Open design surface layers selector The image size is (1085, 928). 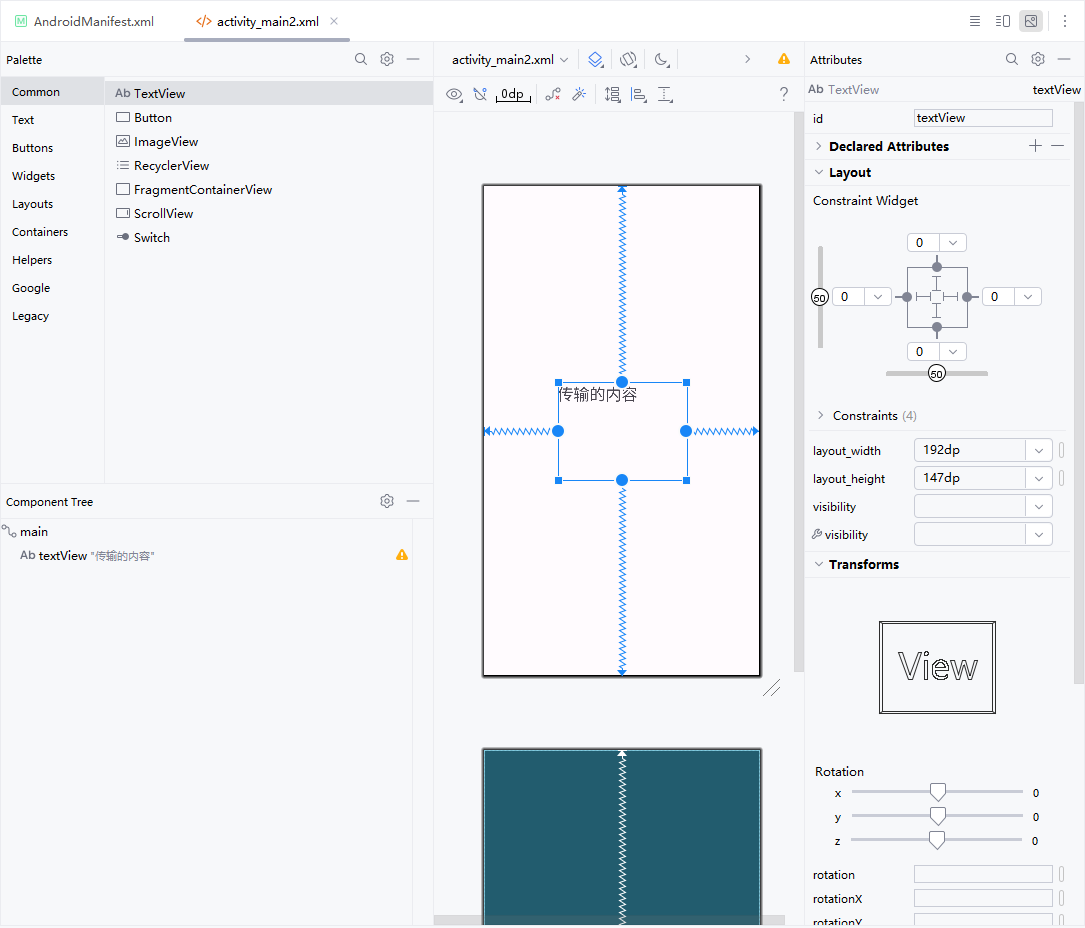click(596, 60)
